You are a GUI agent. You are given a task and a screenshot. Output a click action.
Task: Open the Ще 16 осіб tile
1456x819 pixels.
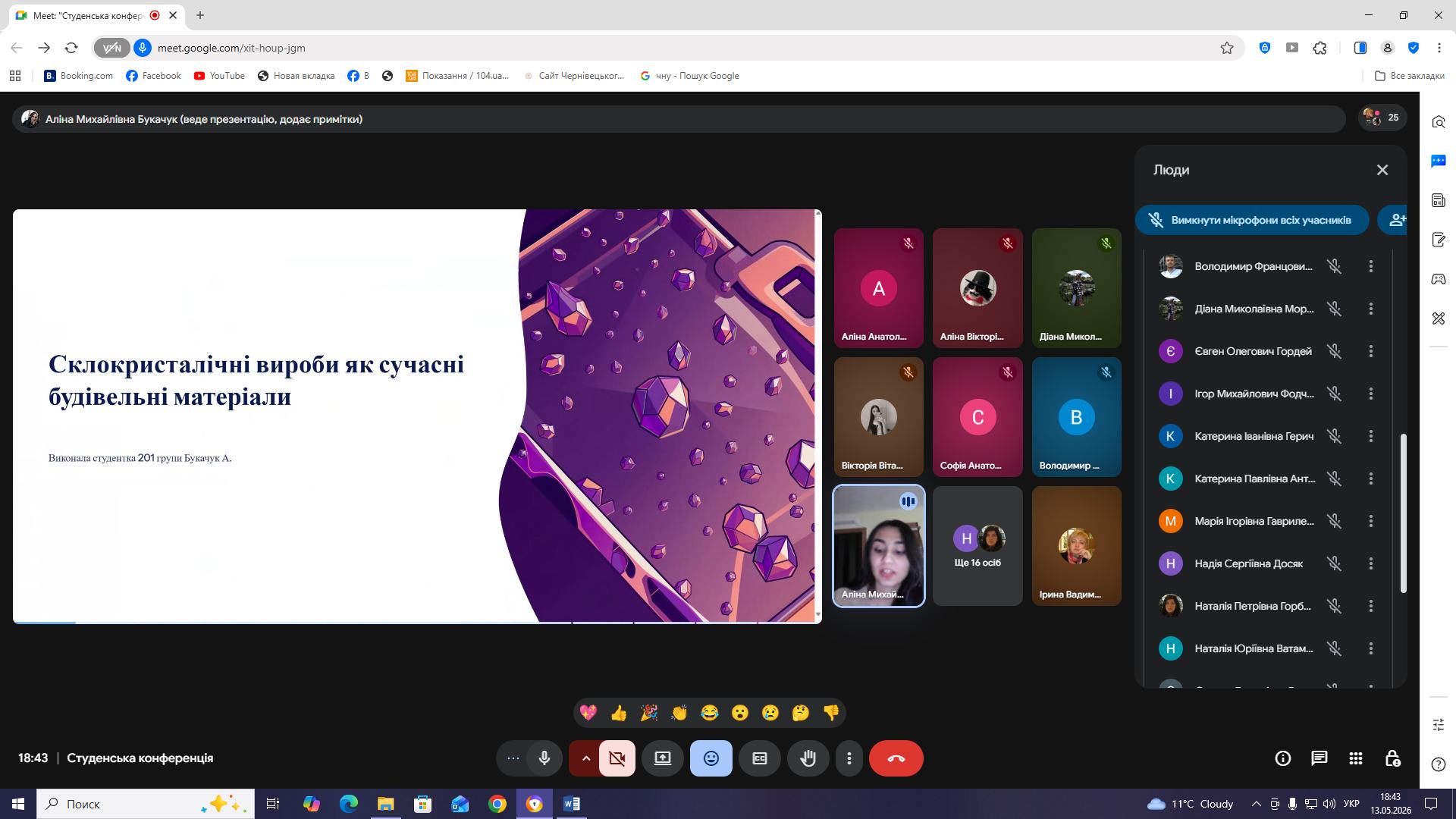(977, 546)
